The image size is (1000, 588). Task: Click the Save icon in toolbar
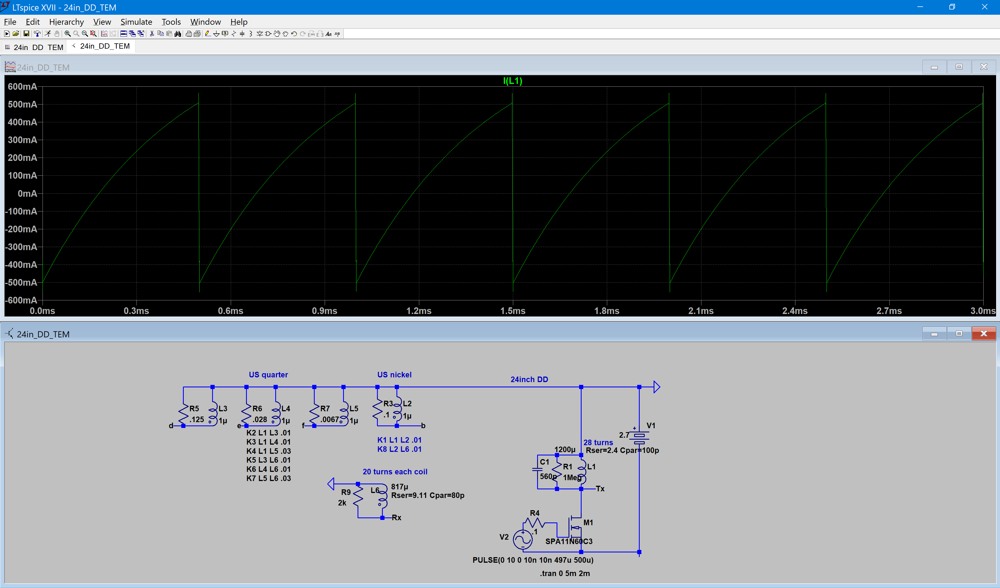point(24,34)
